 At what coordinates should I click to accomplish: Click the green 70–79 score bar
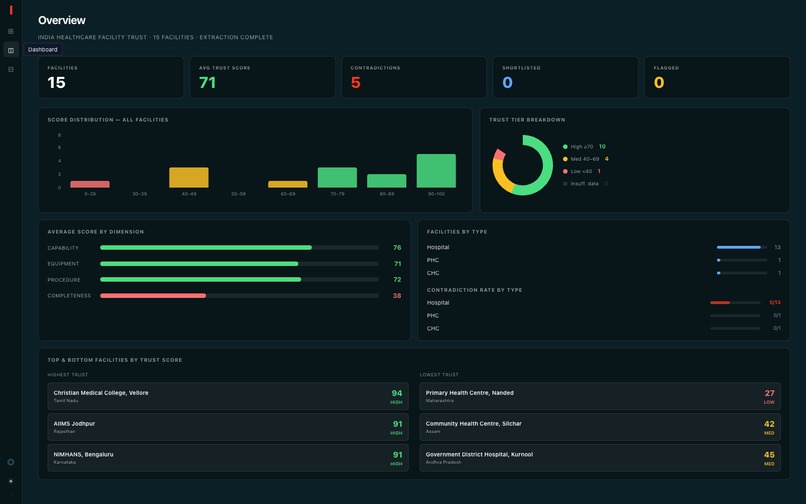(337, 177)
